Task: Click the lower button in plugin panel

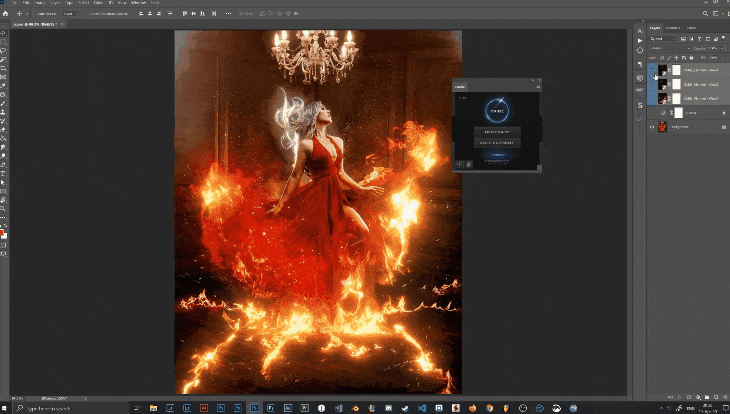Action: coord(497,143)
